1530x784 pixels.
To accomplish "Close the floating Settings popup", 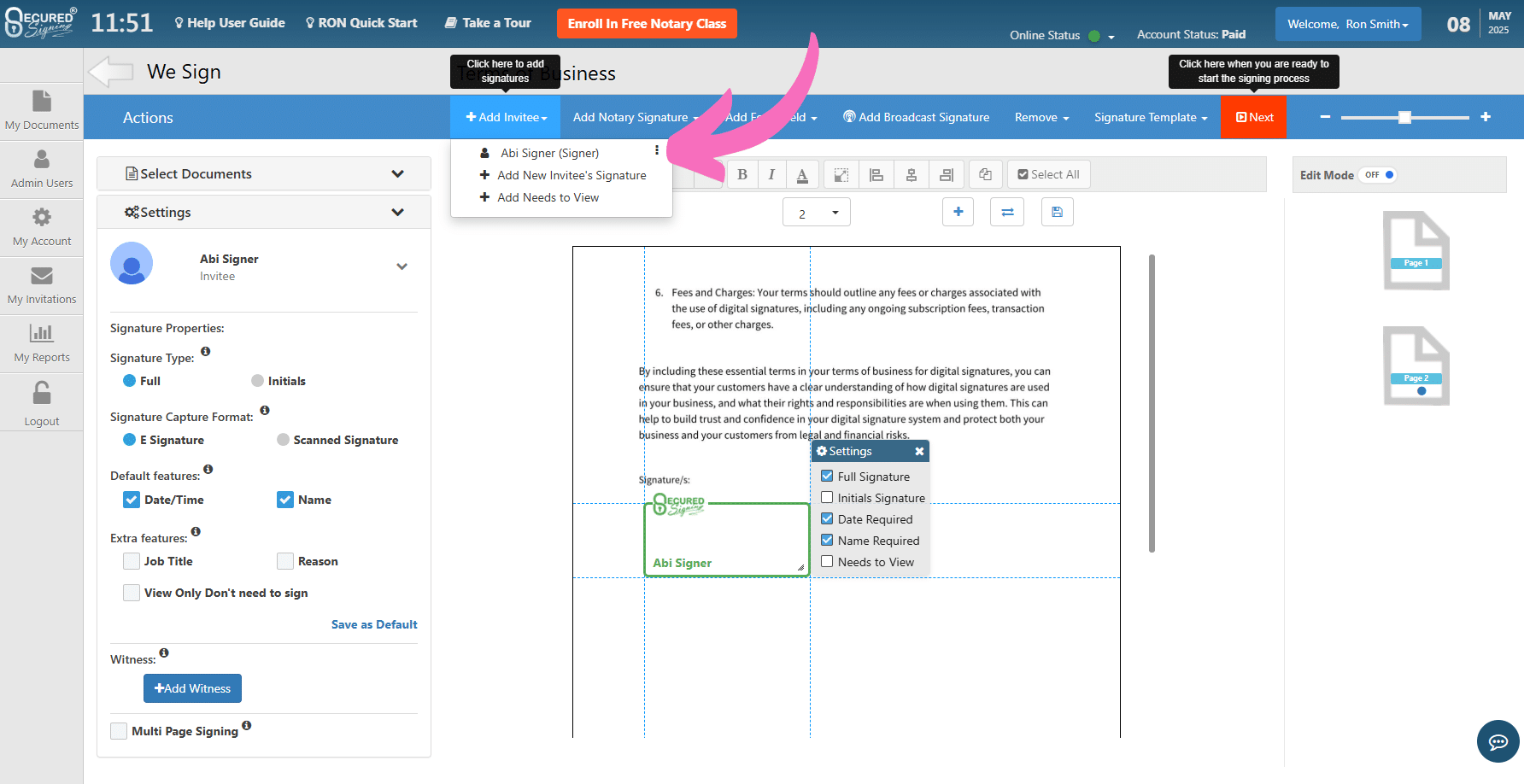I will tap(919, 451).
